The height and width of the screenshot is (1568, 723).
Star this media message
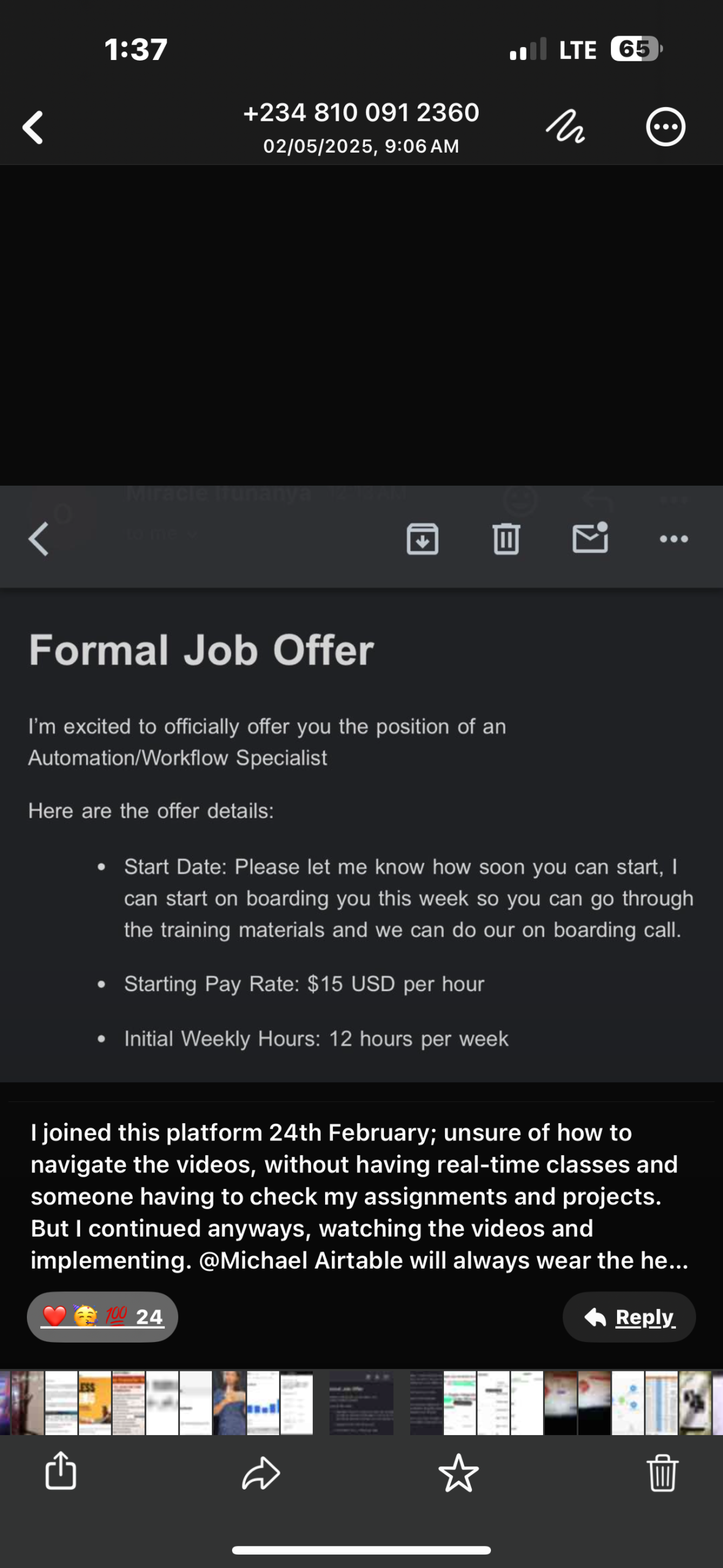pyautogui.click(x=459, y=1472)
